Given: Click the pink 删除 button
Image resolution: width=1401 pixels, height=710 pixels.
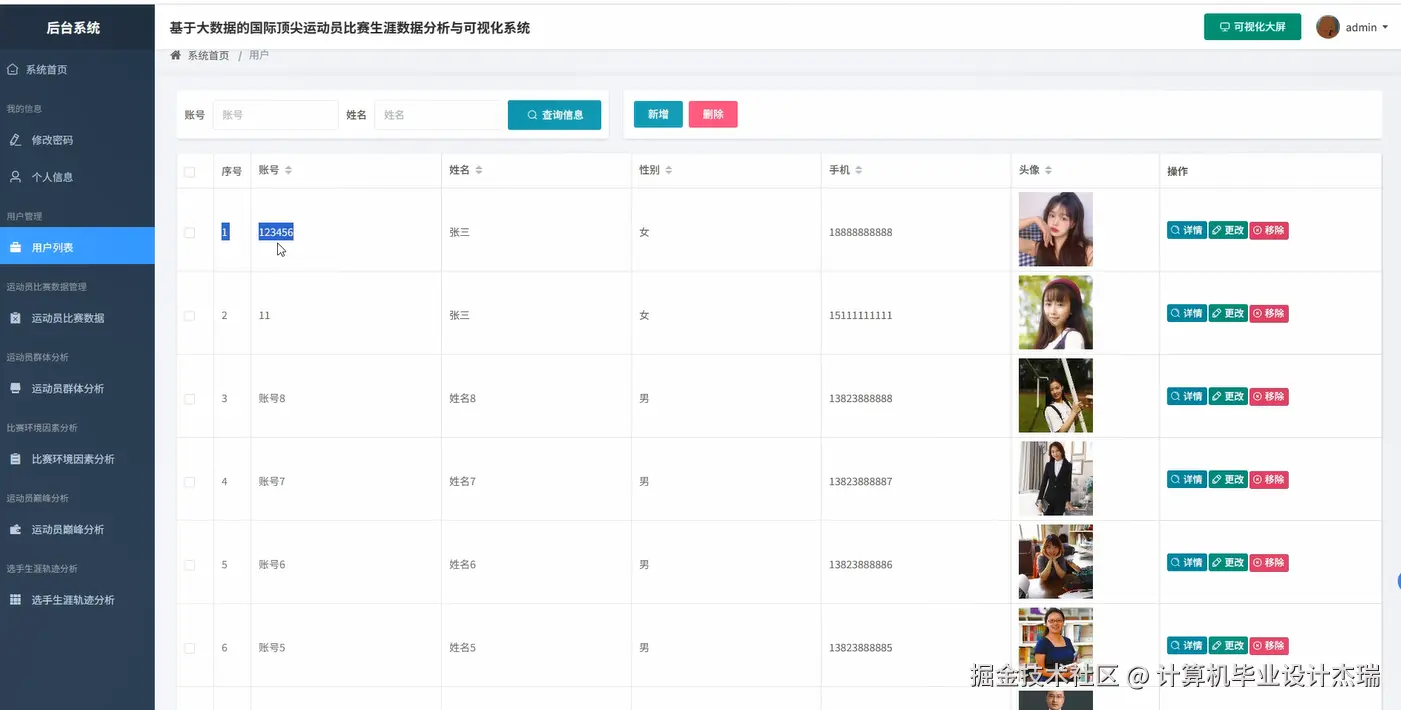Looking at the screenshot, I should tap(713, 114).
